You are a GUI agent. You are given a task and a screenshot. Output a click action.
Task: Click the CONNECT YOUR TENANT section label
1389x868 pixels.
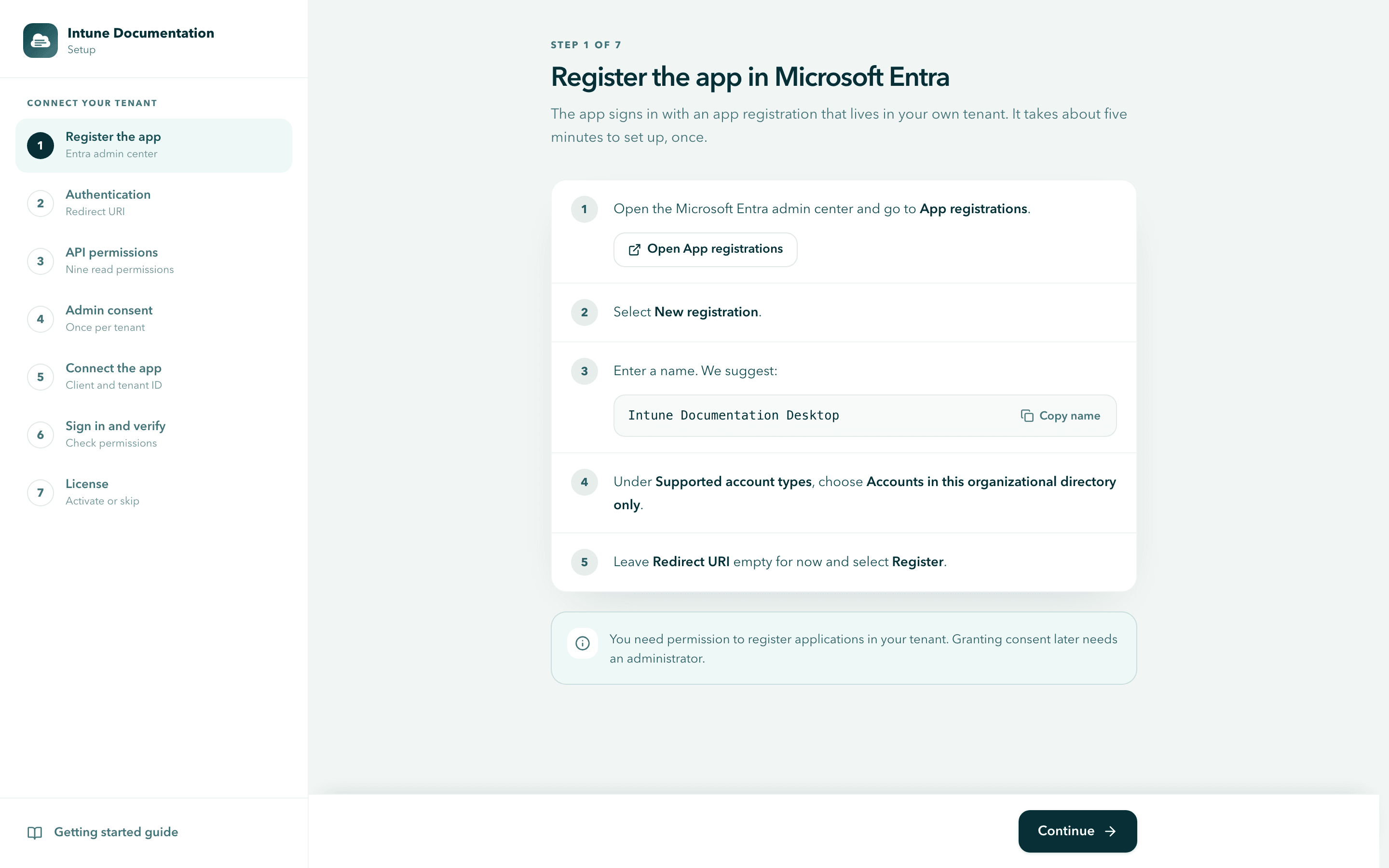point(92,103)
